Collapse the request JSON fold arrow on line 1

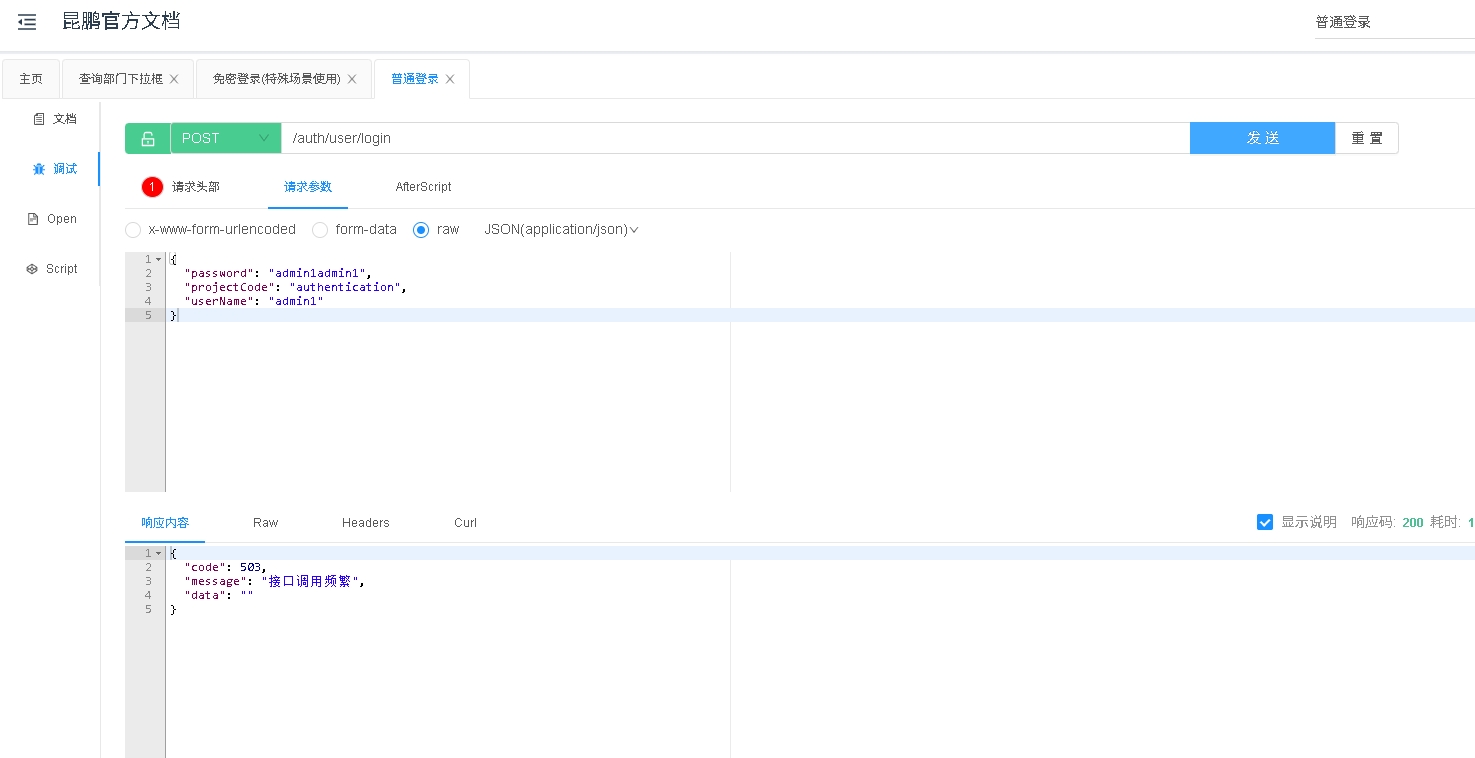pos(158,260)
